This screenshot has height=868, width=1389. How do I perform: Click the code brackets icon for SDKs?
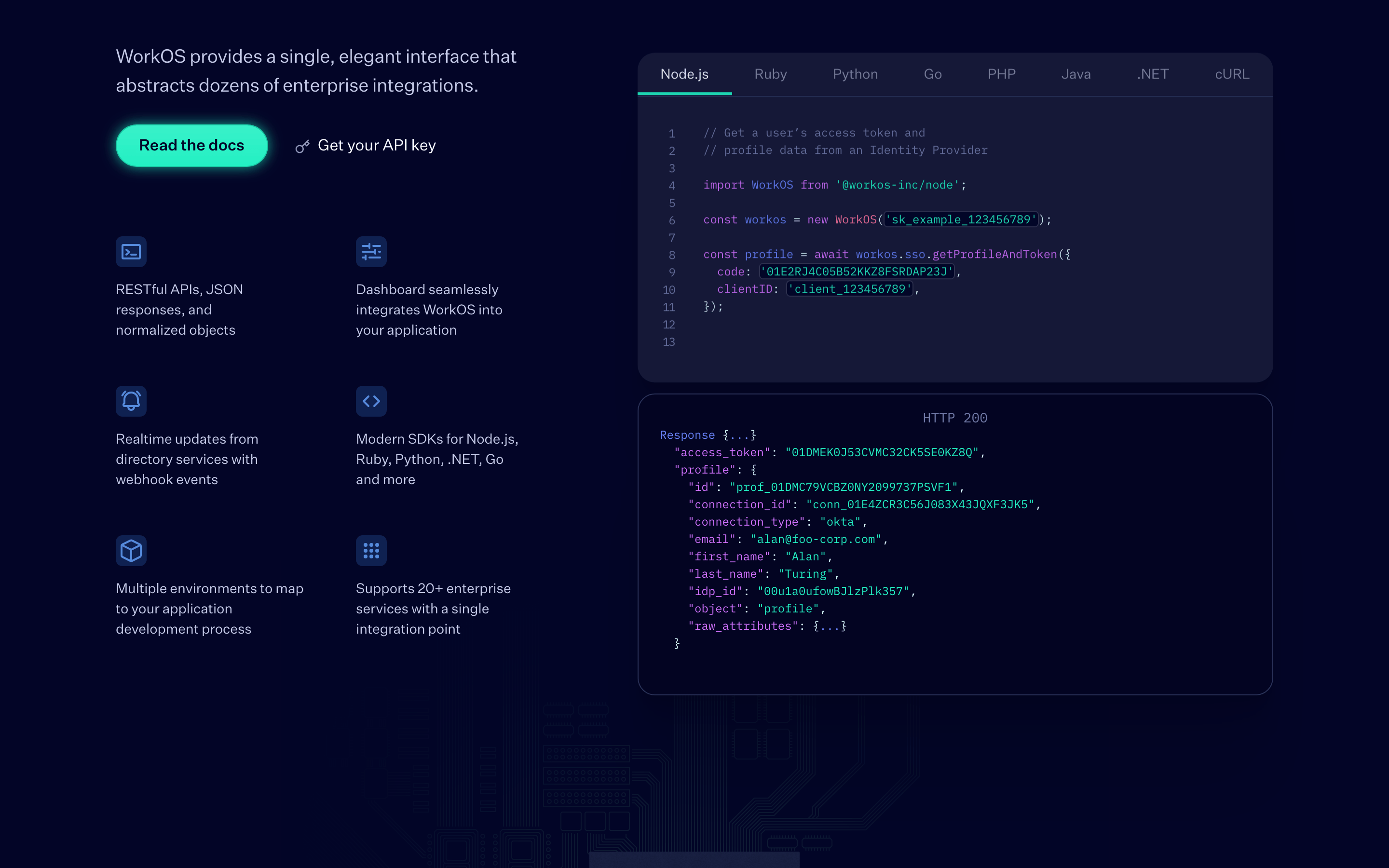(371, 401)
